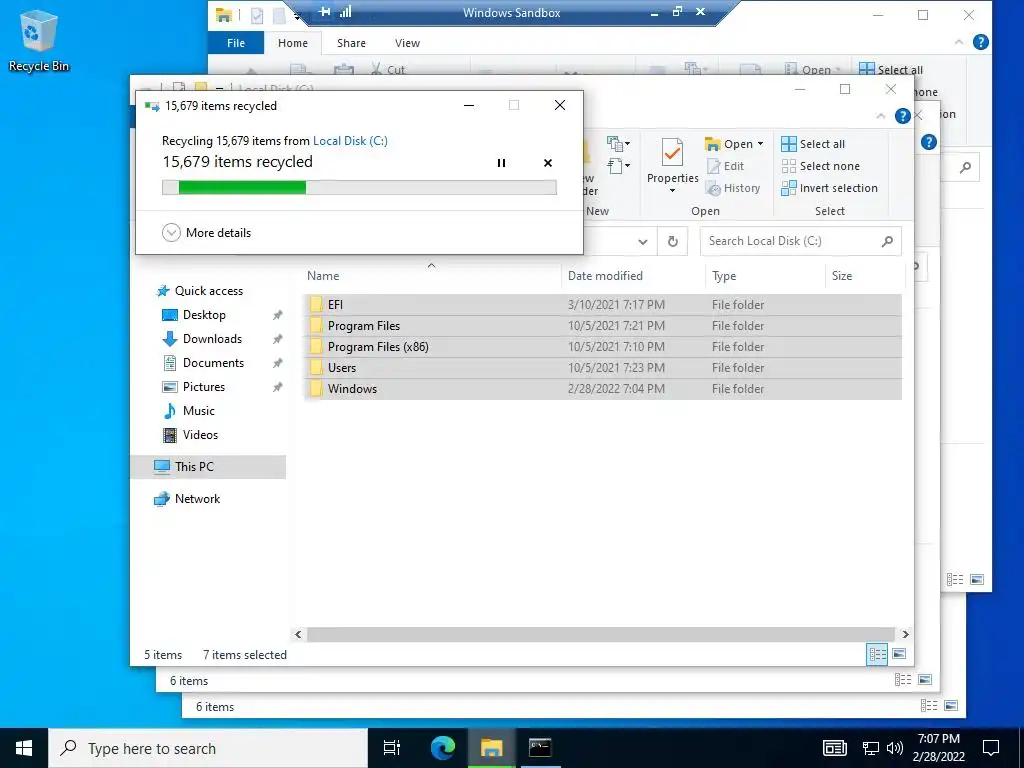The image size is (1024, 768).
Task: Open the File tab in the back Explorer
Action: (x=236, y=43)
